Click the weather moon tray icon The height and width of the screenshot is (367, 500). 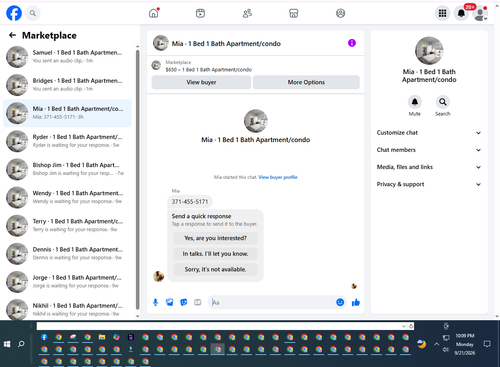point(422,344)
